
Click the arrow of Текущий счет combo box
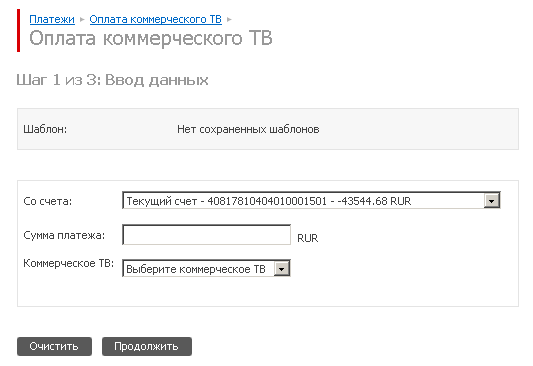pyautogui.click(x=492, y=201)
